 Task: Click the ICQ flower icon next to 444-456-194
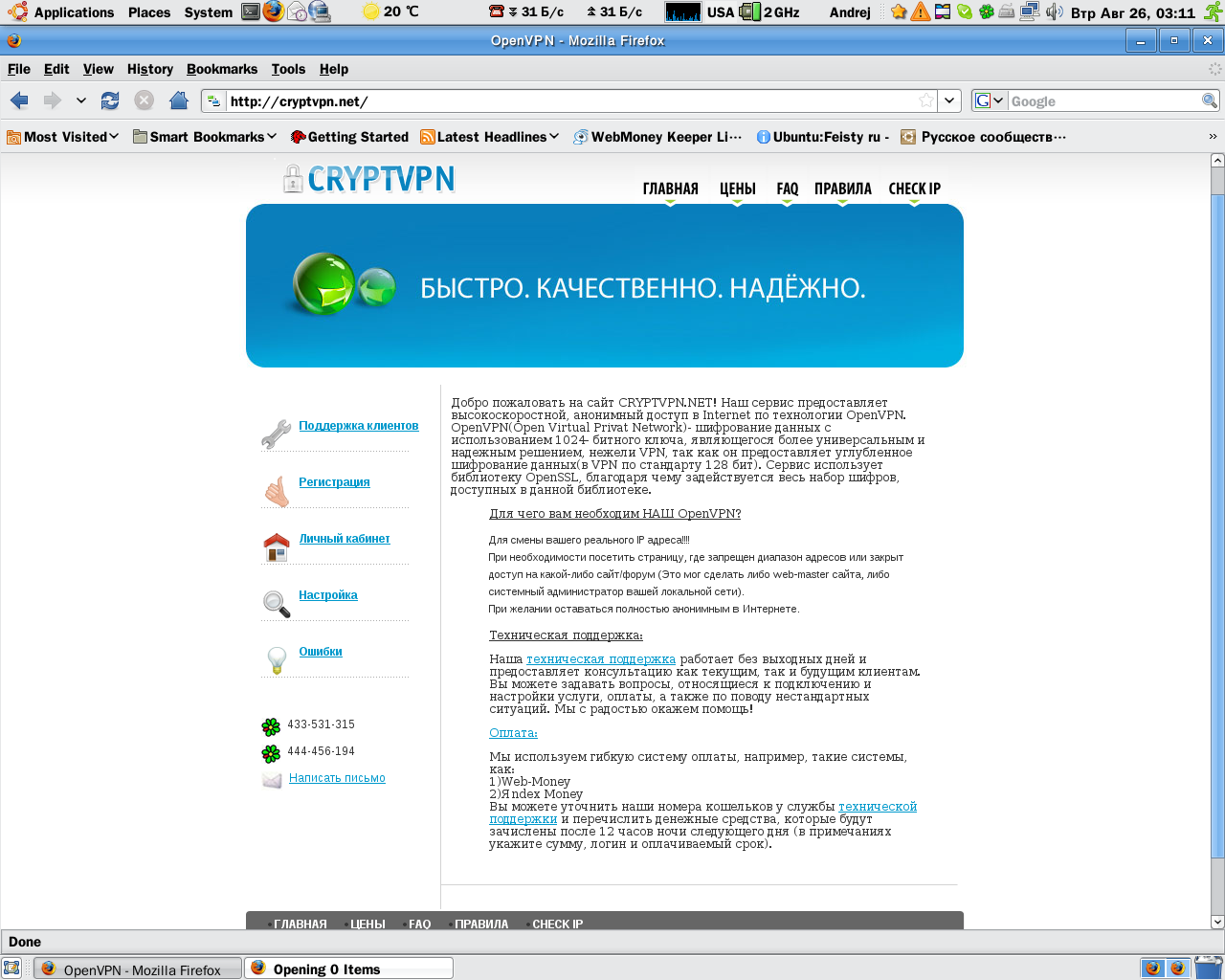(x=271, y=753)
